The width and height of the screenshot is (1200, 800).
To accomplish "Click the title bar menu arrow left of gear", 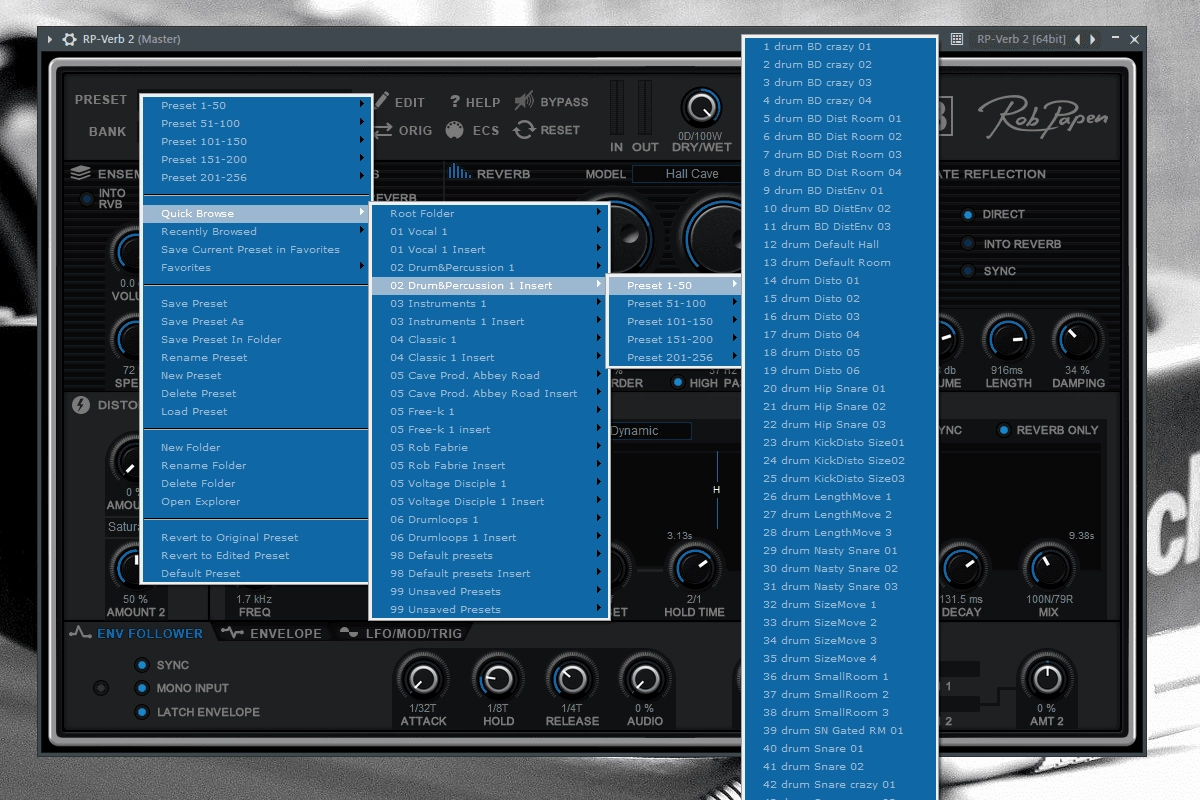I will (50, 39).
